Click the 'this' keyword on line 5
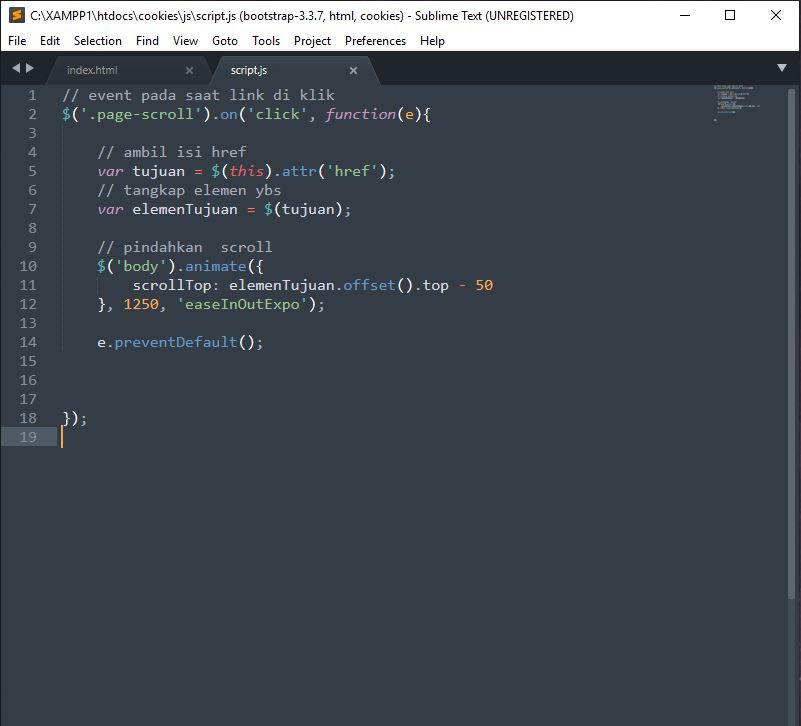801x726 pixels. pyautogui.click(x=247, y=171)
